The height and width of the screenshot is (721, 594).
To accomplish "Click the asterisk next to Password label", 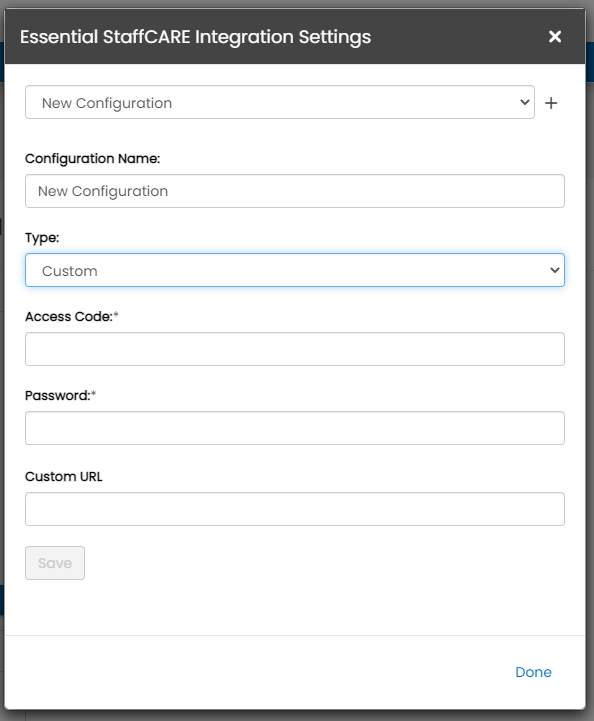I will pyautogui.click(x=93, y=394).
